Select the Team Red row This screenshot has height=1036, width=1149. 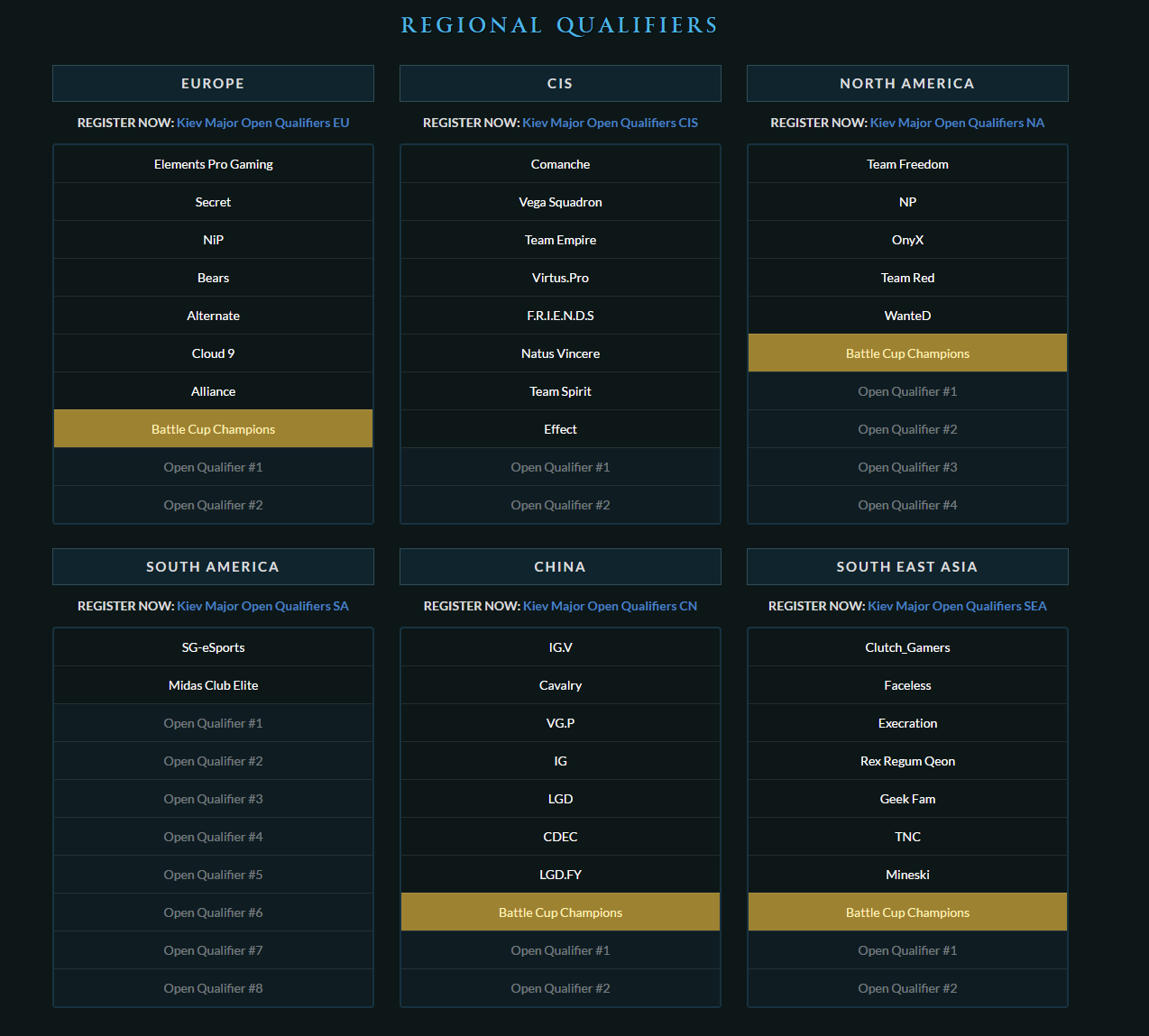coord(907,278)
